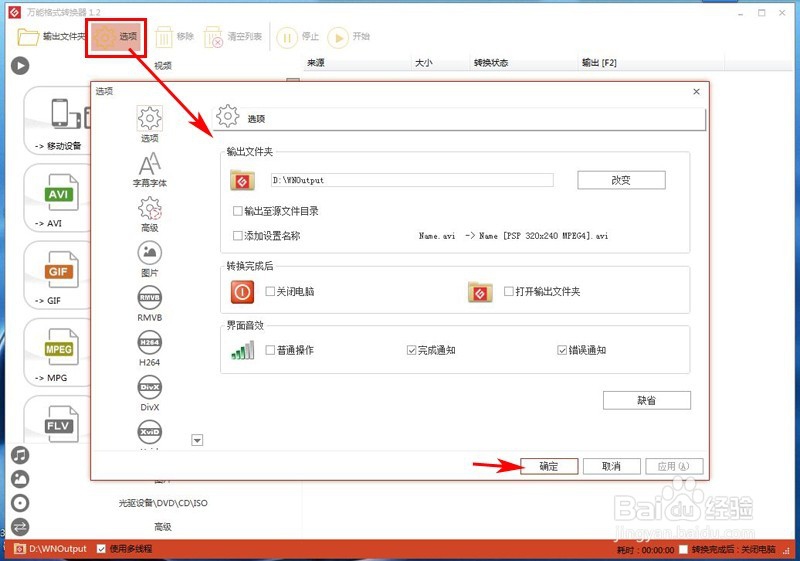Select the 视频 category header
This screenshot has height=561, width=800.
[163, 66]
